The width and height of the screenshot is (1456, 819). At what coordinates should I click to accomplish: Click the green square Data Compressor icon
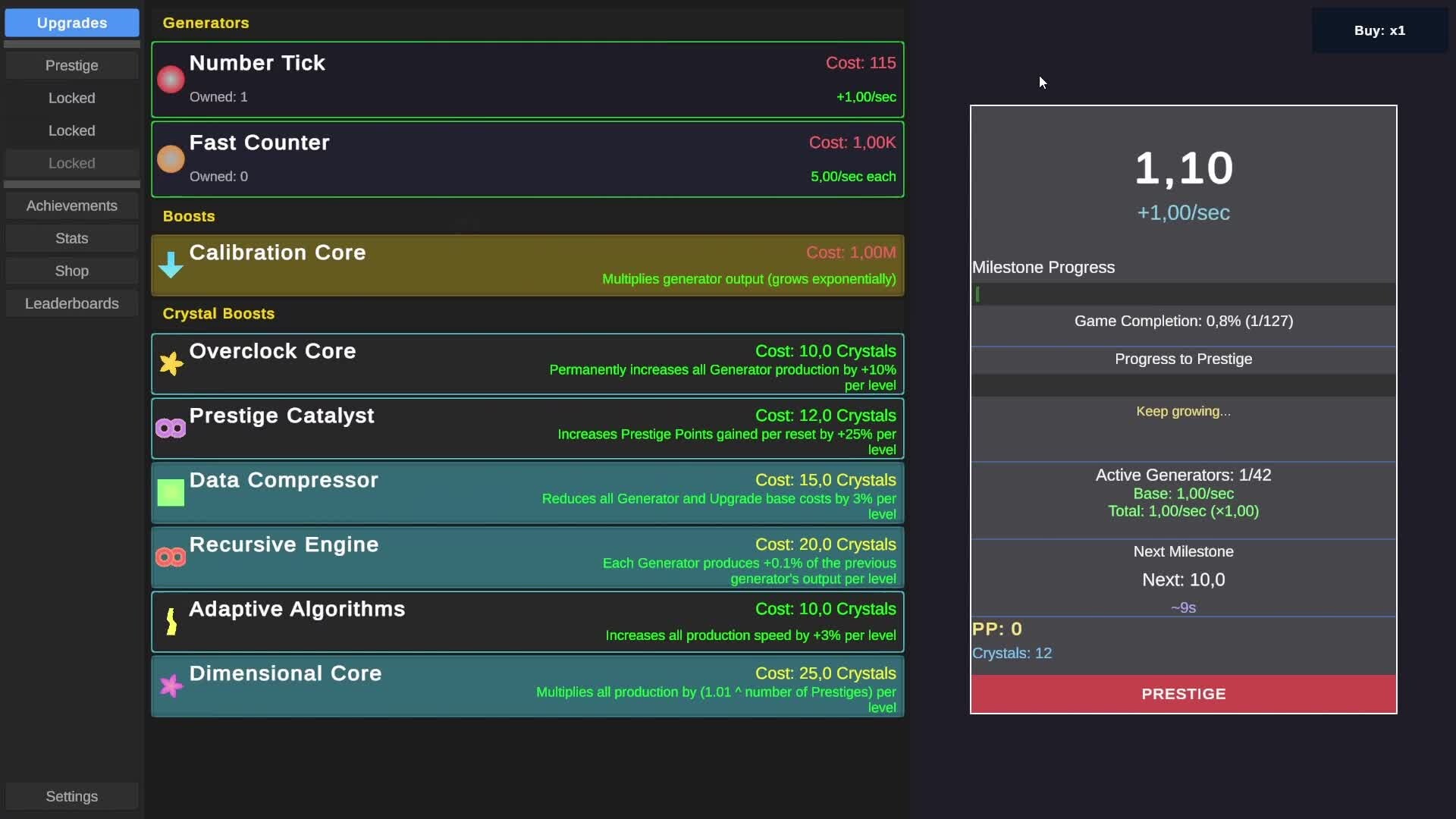[171, 493]
